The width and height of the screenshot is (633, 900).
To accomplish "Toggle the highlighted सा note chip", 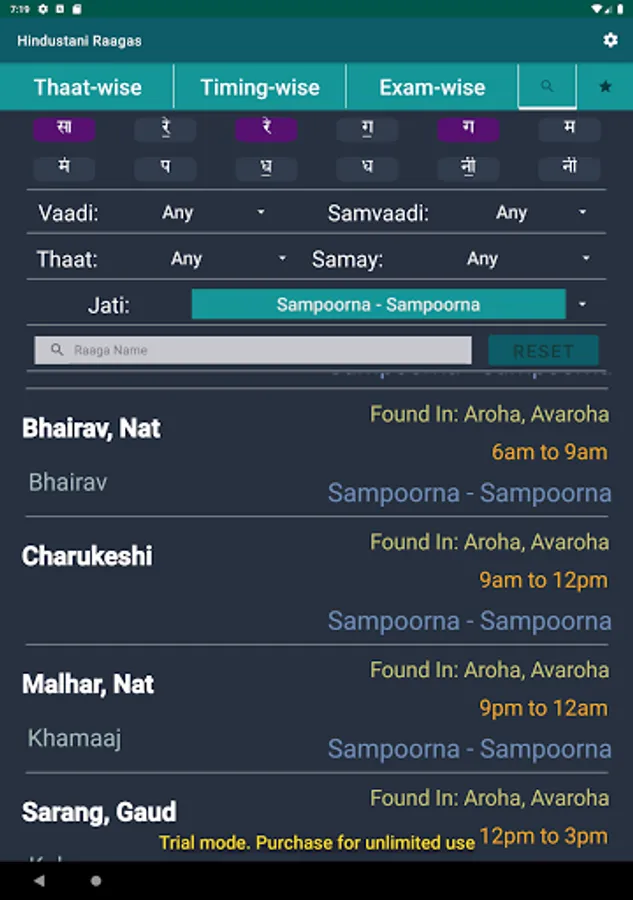I will (x=64, y=128).
